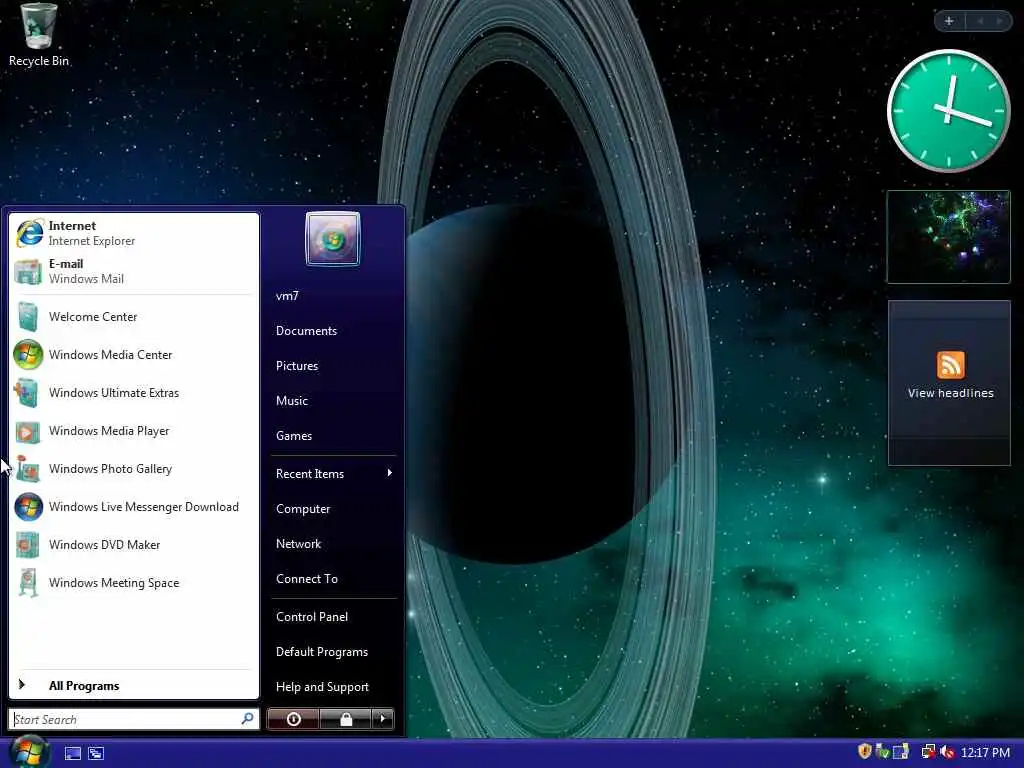Click the user account picture
1024x768 pixels.
[332, 239]
